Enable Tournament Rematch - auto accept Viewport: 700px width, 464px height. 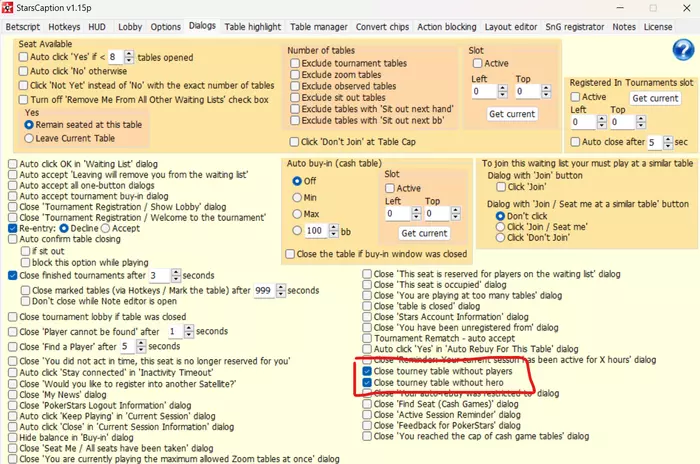[367, 338]
